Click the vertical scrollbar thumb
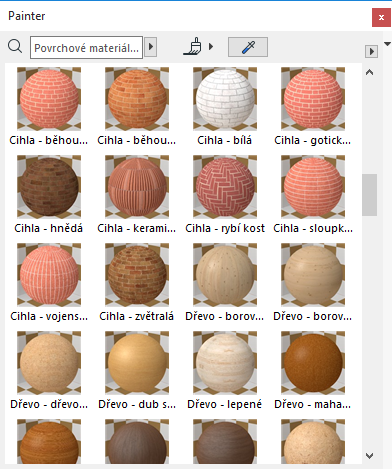Screen dimensions: 392x469 coord(369,195)
